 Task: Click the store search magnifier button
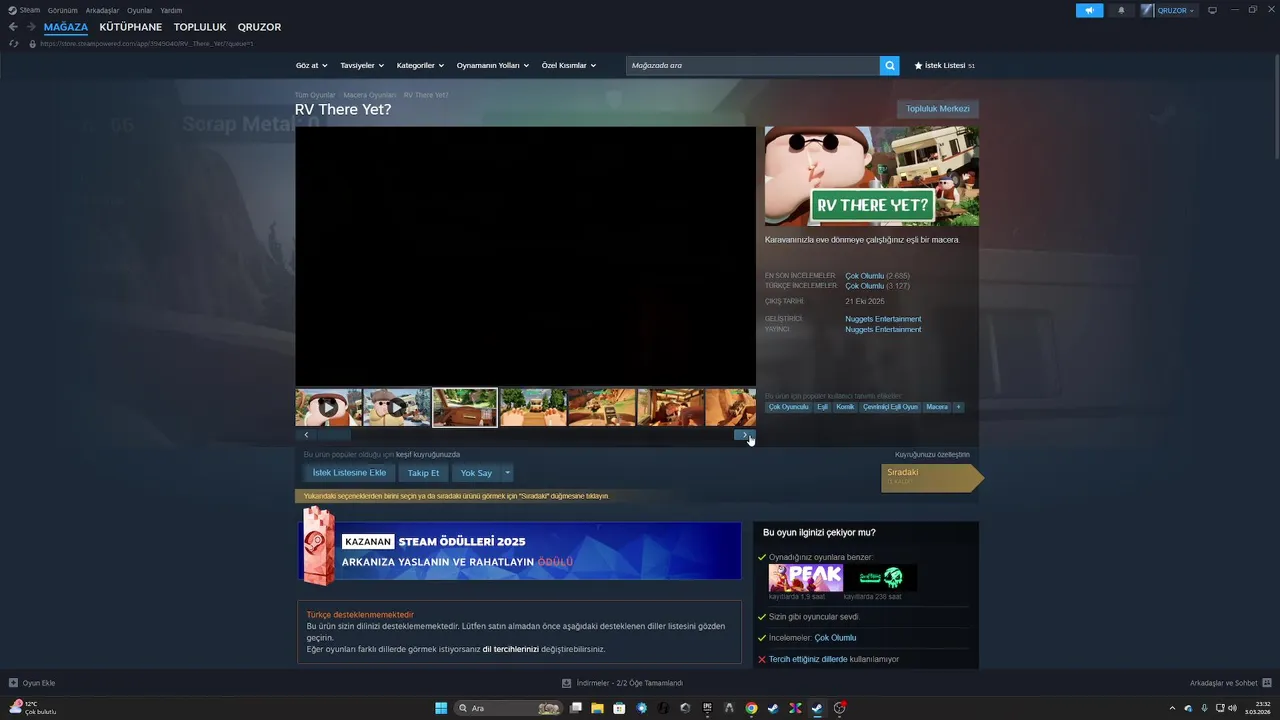coord(889,65)
